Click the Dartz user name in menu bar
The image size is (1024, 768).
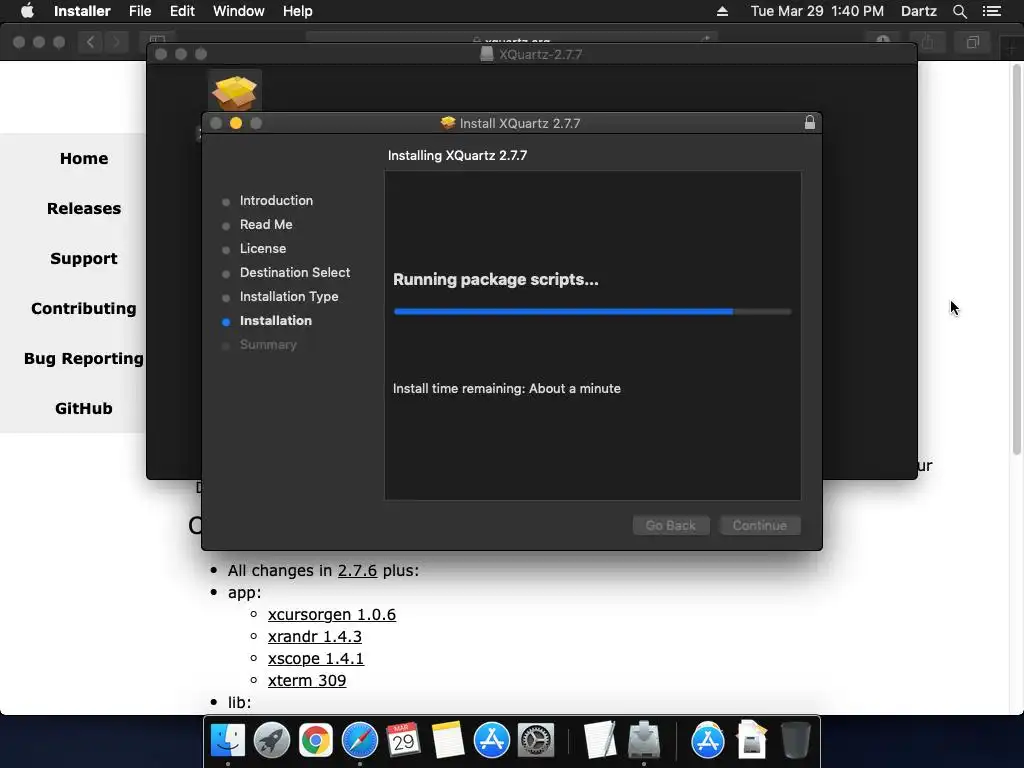(x=918, y=11)
